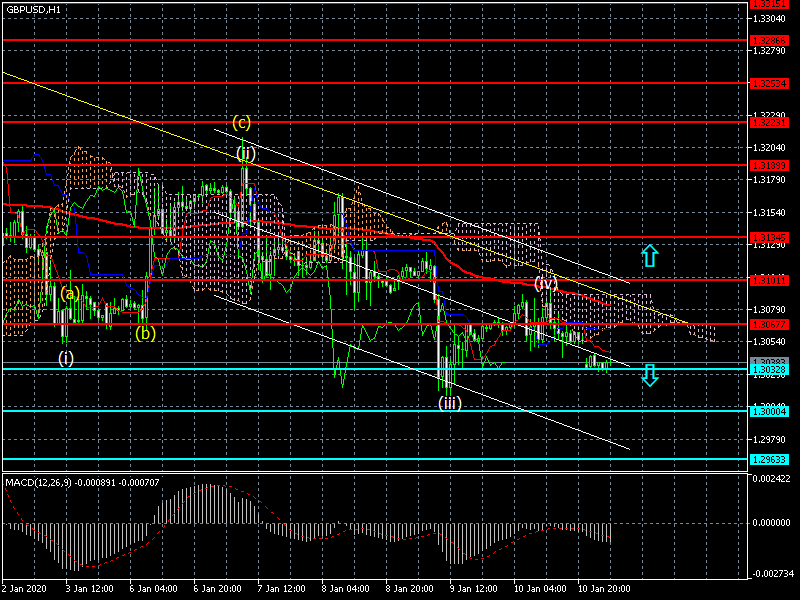Click the 9 Jan 12:00 time label
The image size is (800, 600).
coord(473,588)
